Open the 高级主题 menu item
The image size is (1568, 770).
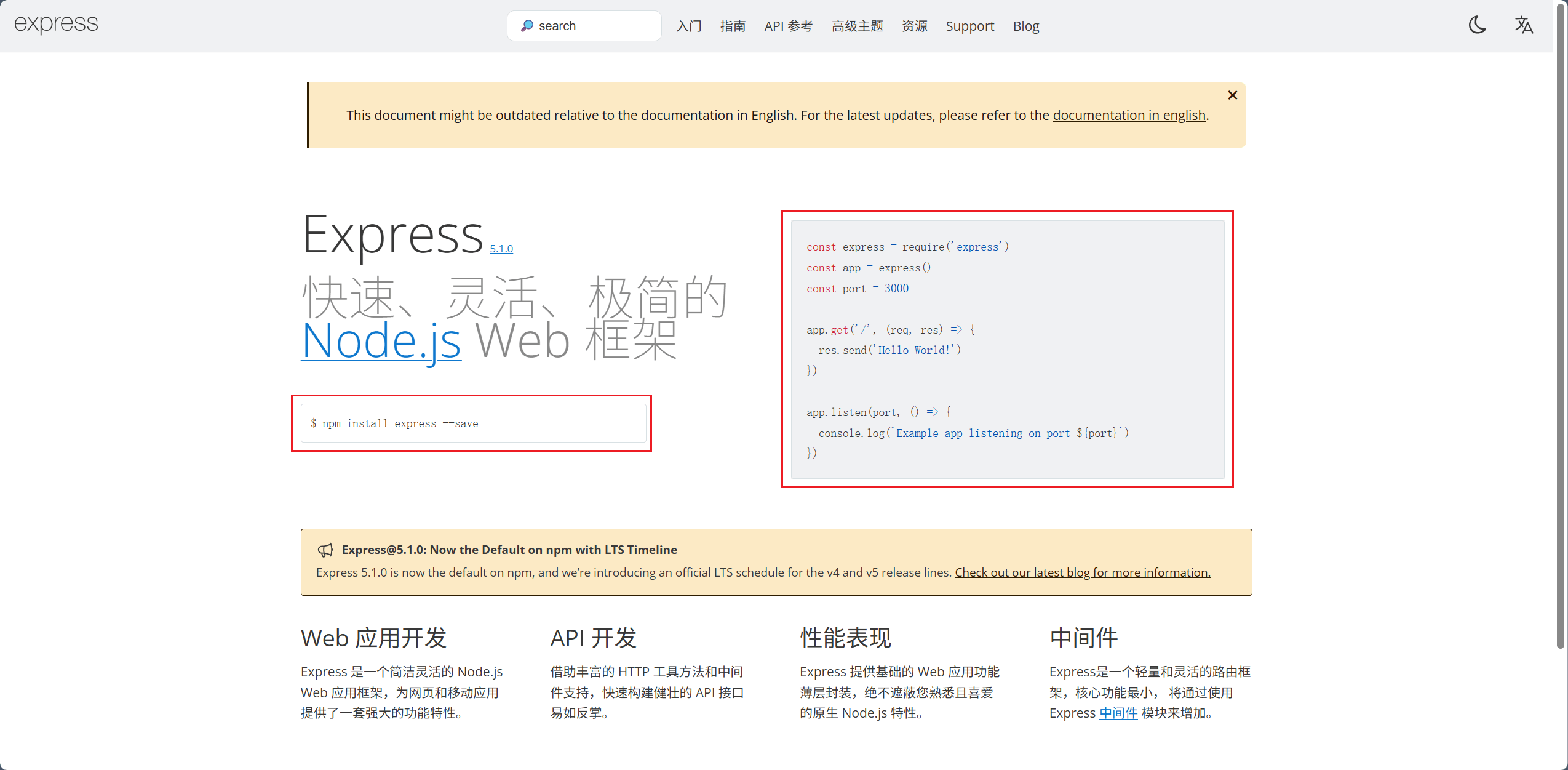[857, 26]
